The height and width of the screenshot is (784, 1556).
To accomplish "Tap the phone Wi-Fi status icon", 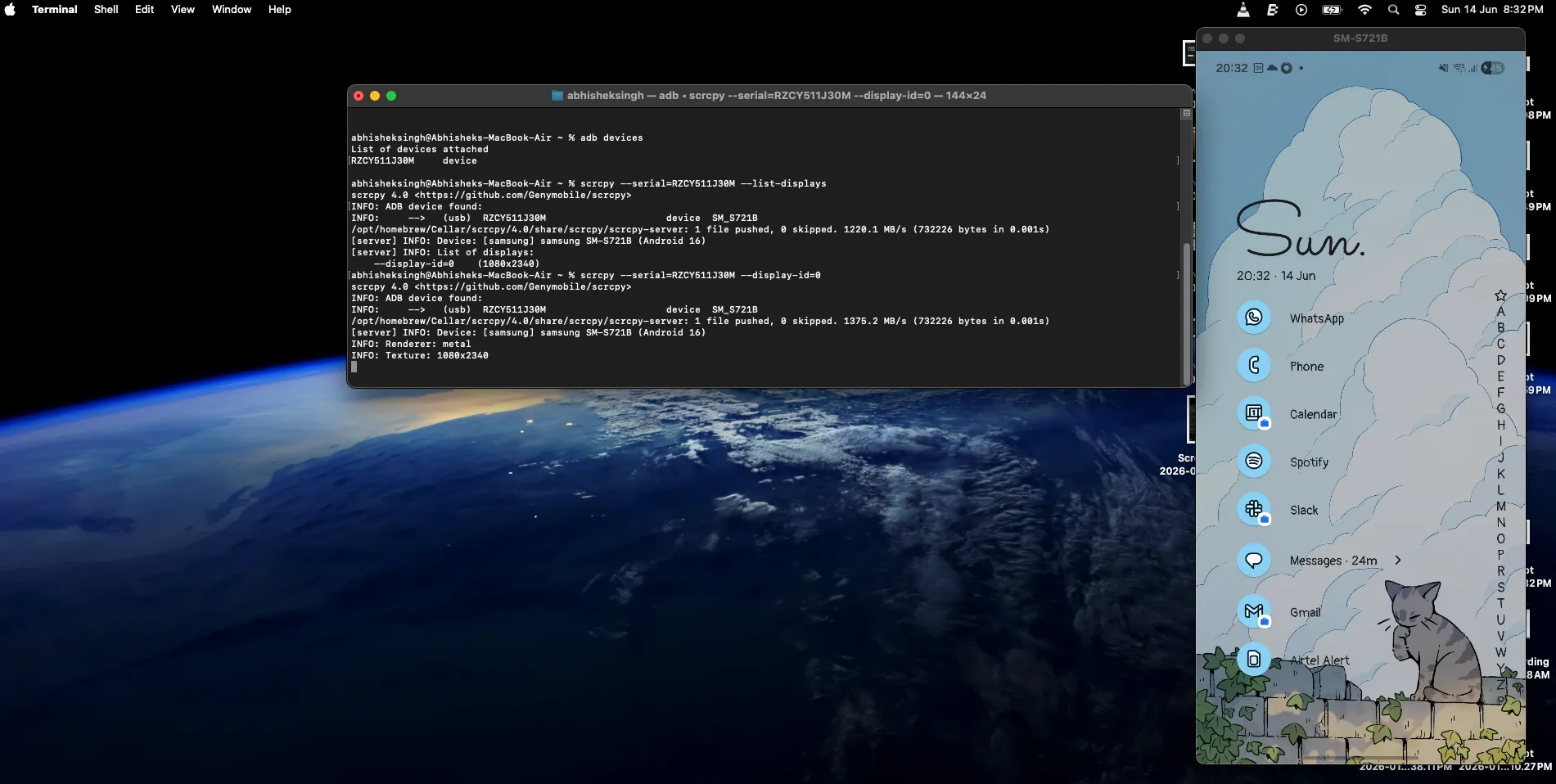I will [1459, 68].
